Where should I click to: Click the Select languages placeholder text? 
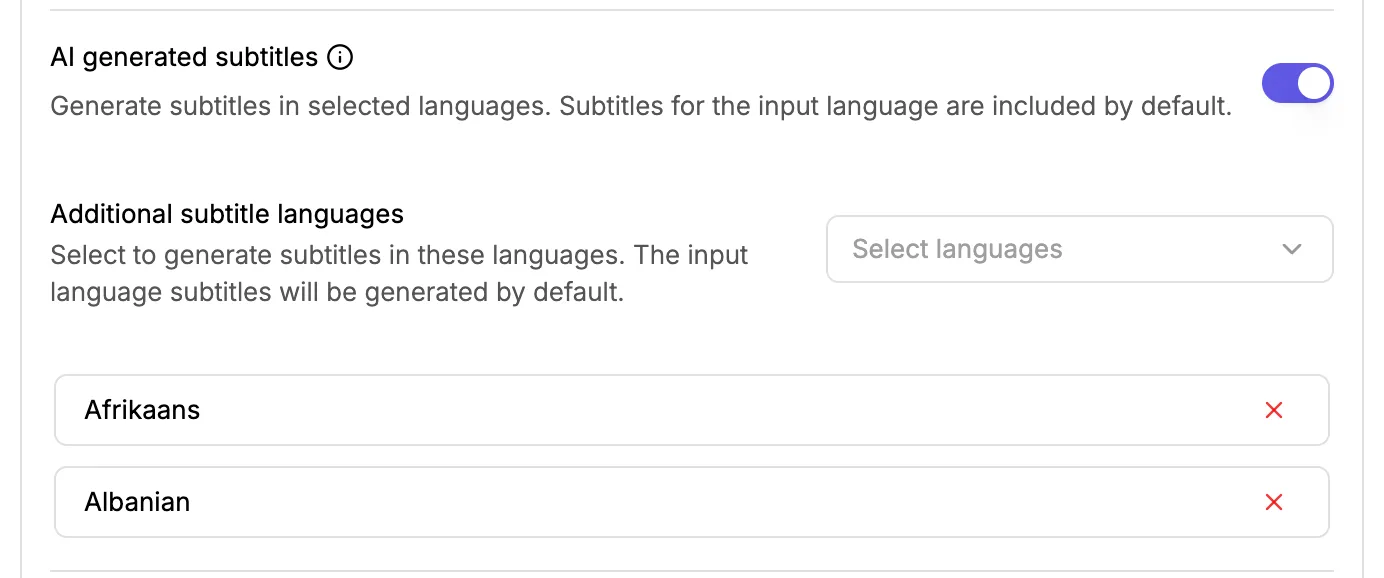[x=957, y=249]
